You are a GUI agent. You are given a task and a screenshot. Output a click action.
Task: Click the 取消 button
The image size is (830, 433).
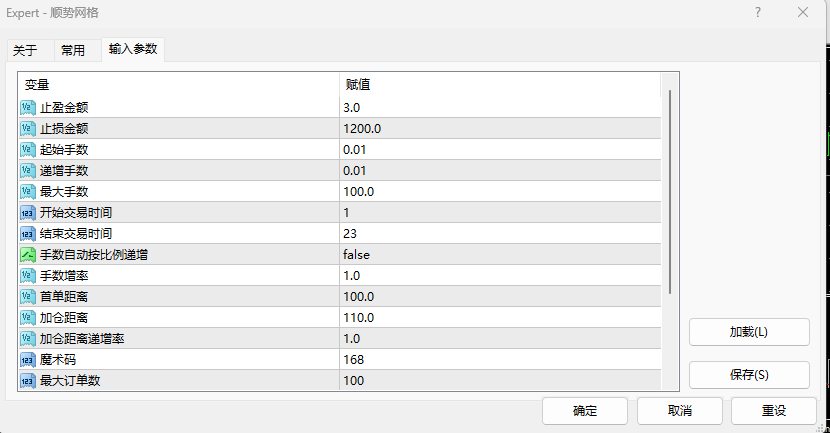[x=680, y=411]
